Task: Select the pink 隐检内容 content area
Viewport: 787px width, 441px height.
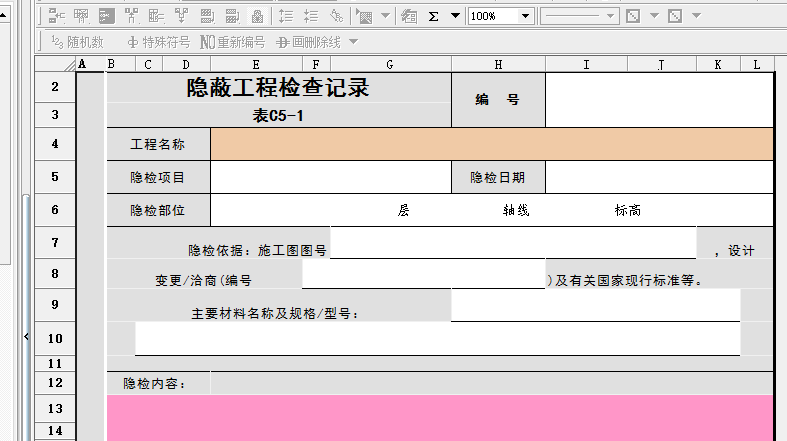Action: [439, 417]
